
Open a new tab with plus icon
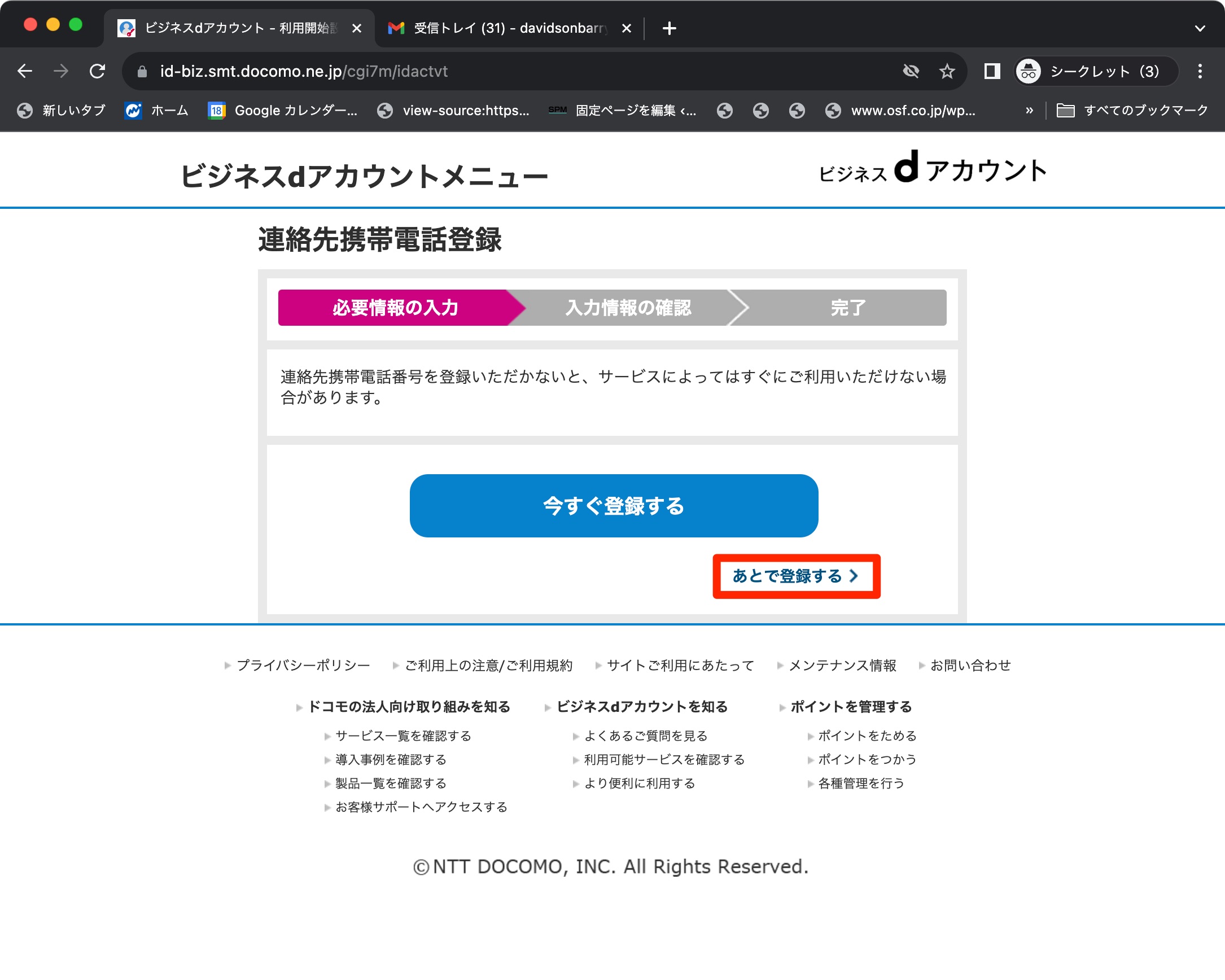pos(670,28)
